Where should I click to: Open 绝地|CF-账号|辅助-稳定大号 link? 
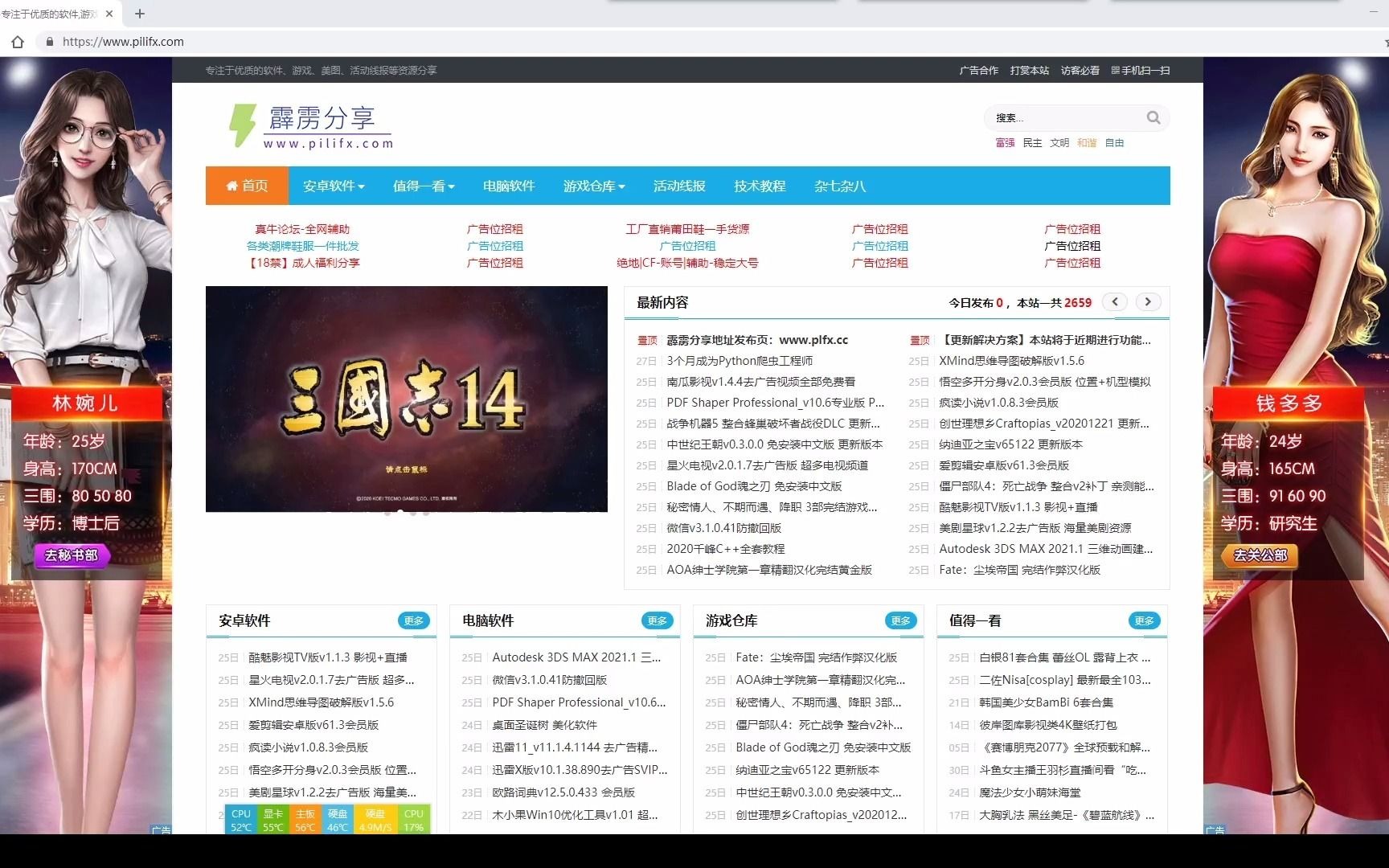click(687, 263)
